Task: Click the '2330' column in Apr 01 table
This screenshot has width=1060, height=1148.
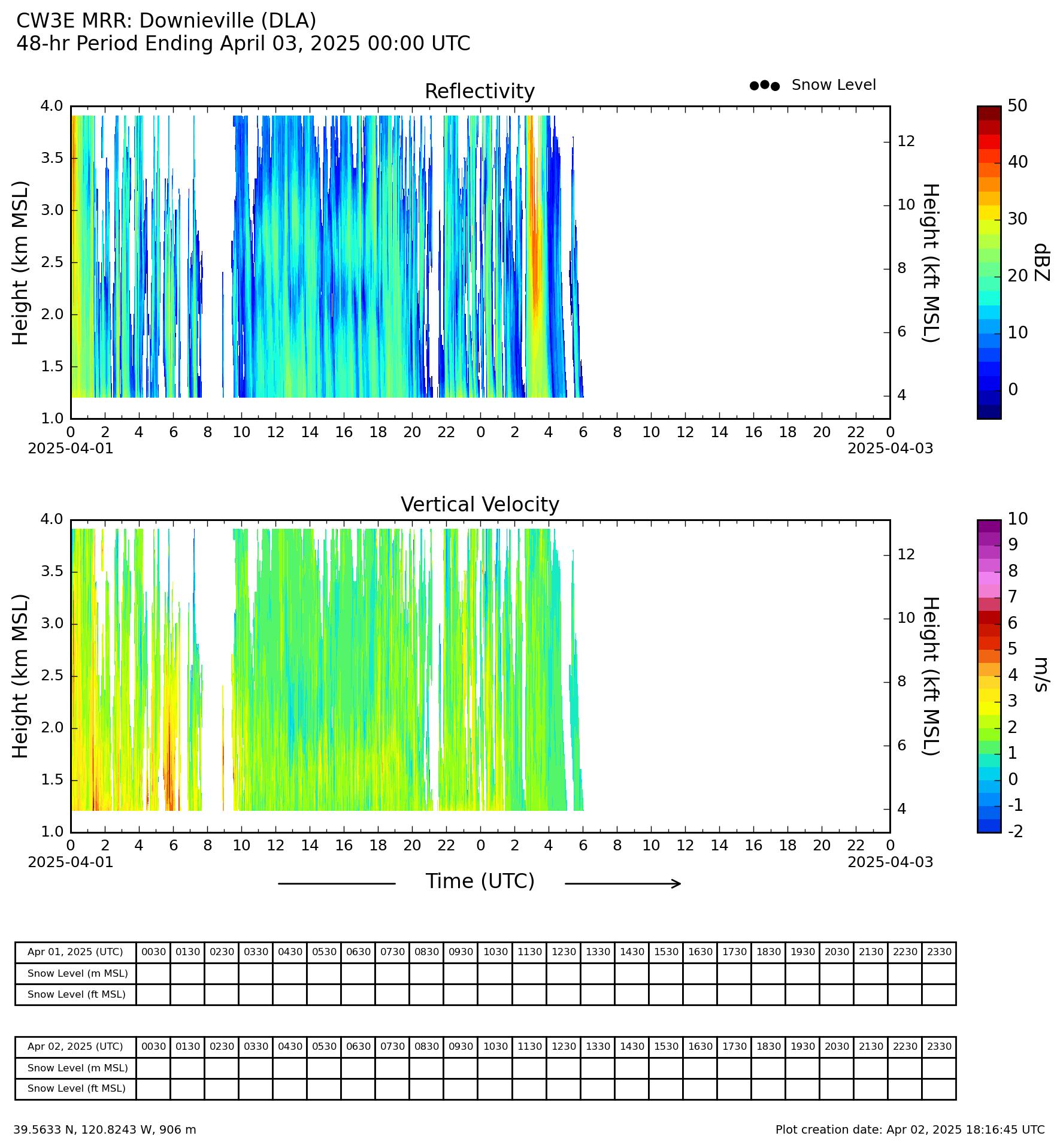Action: click(x=939, y=952)
